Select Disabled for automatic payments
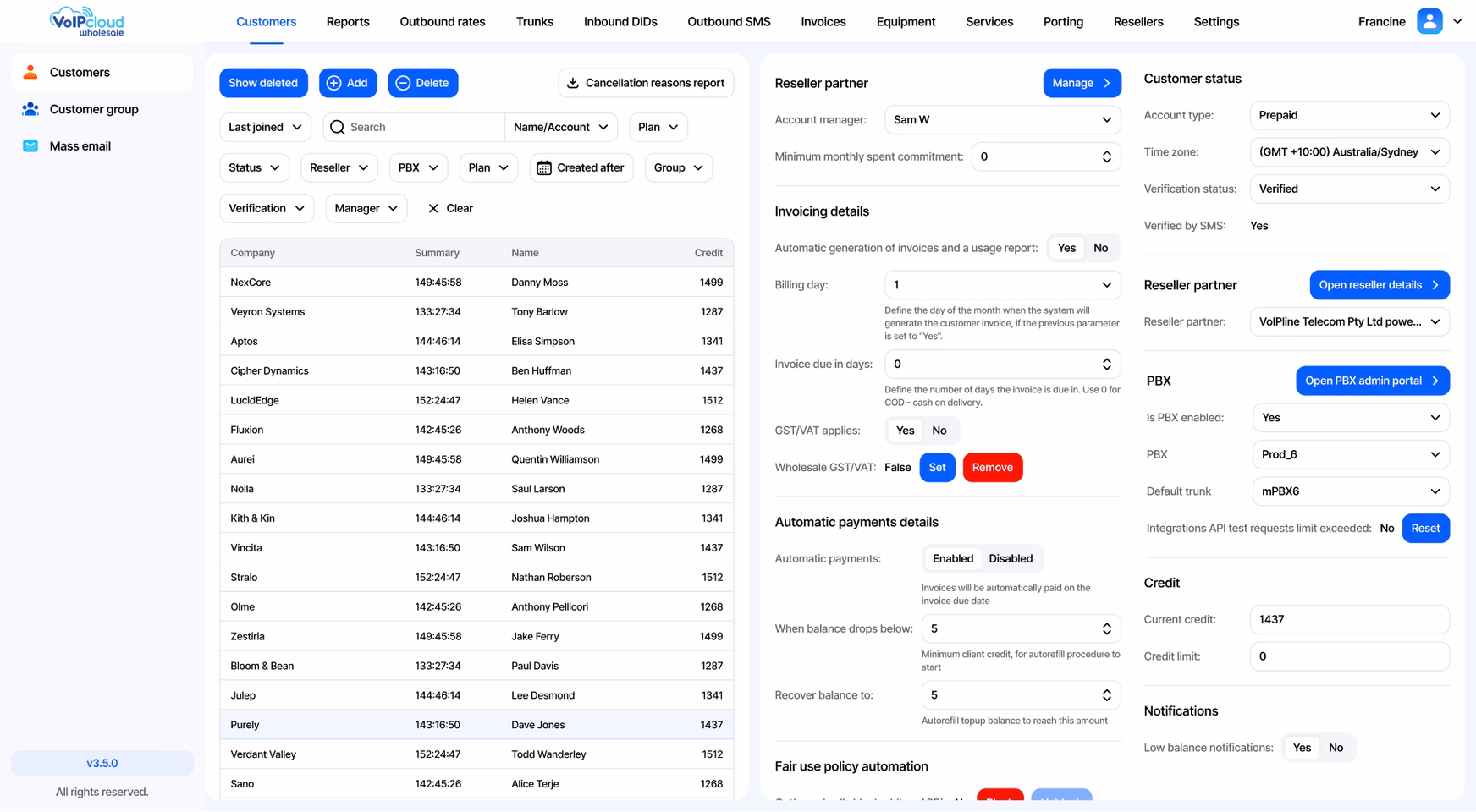 (1011, 558)
